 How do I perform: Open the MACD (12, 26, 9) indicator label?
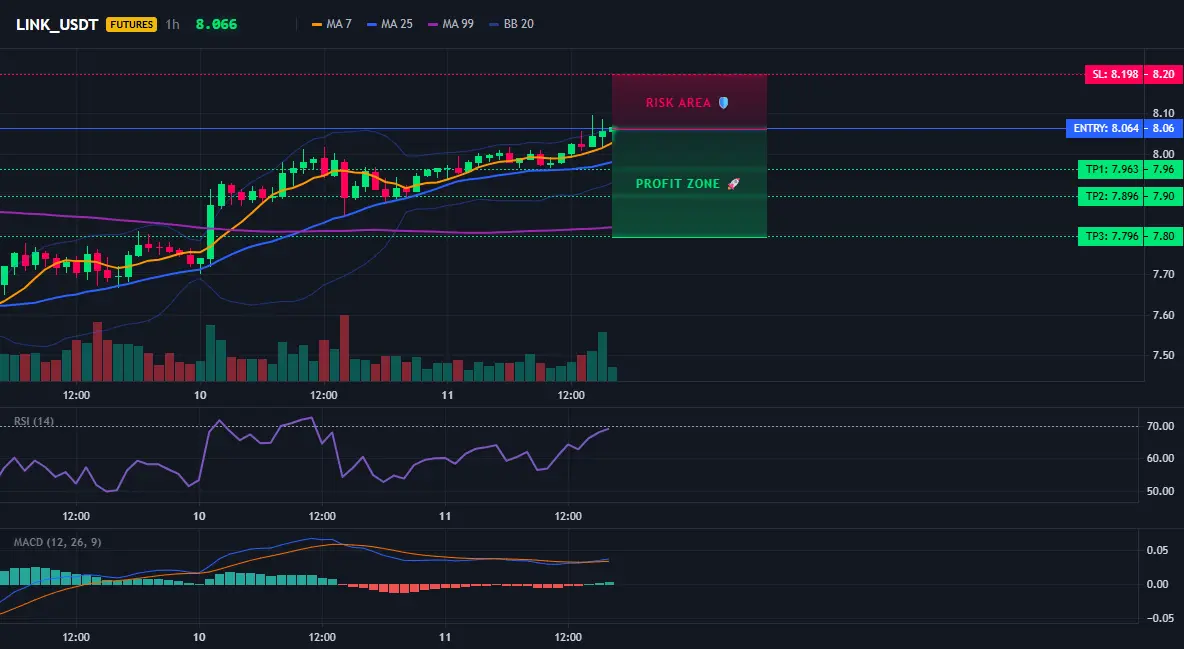point(57,542)
